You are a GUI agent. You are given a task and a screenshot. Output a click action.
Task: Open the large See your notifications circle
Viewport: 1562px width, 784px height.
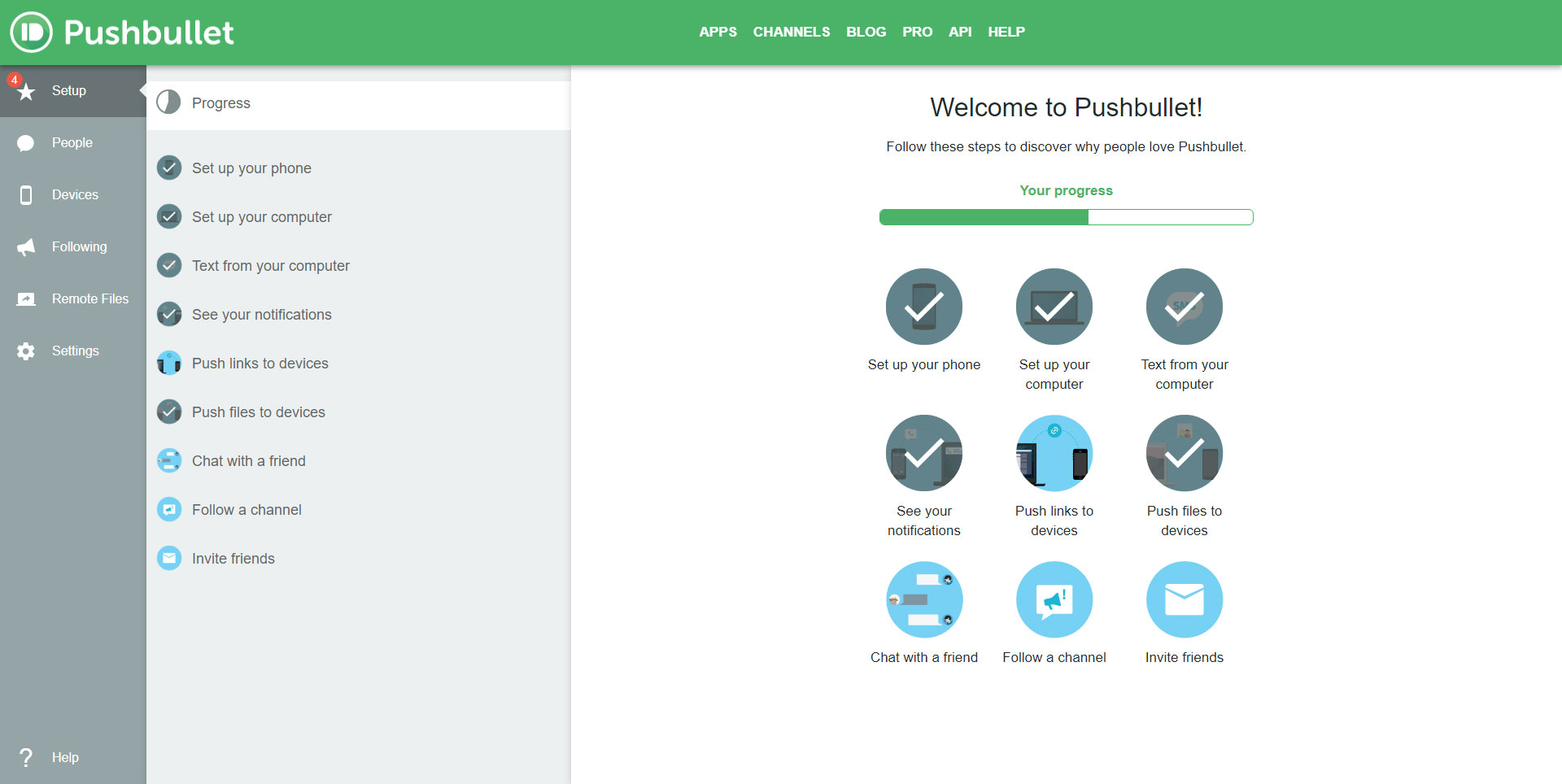(924, 453)
